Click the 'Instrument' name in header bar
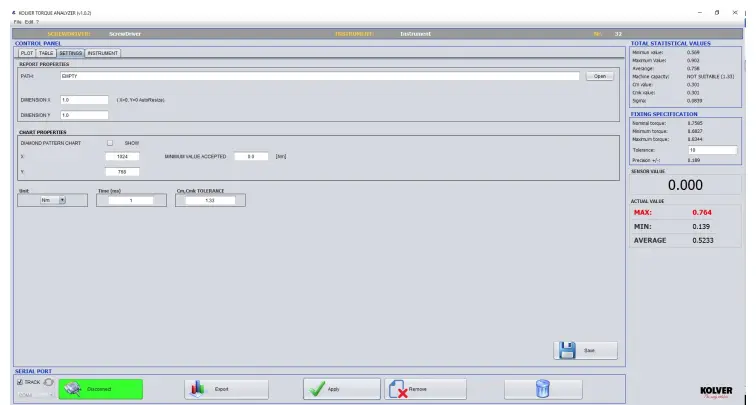The image size is (756, 405). point(415,34)
